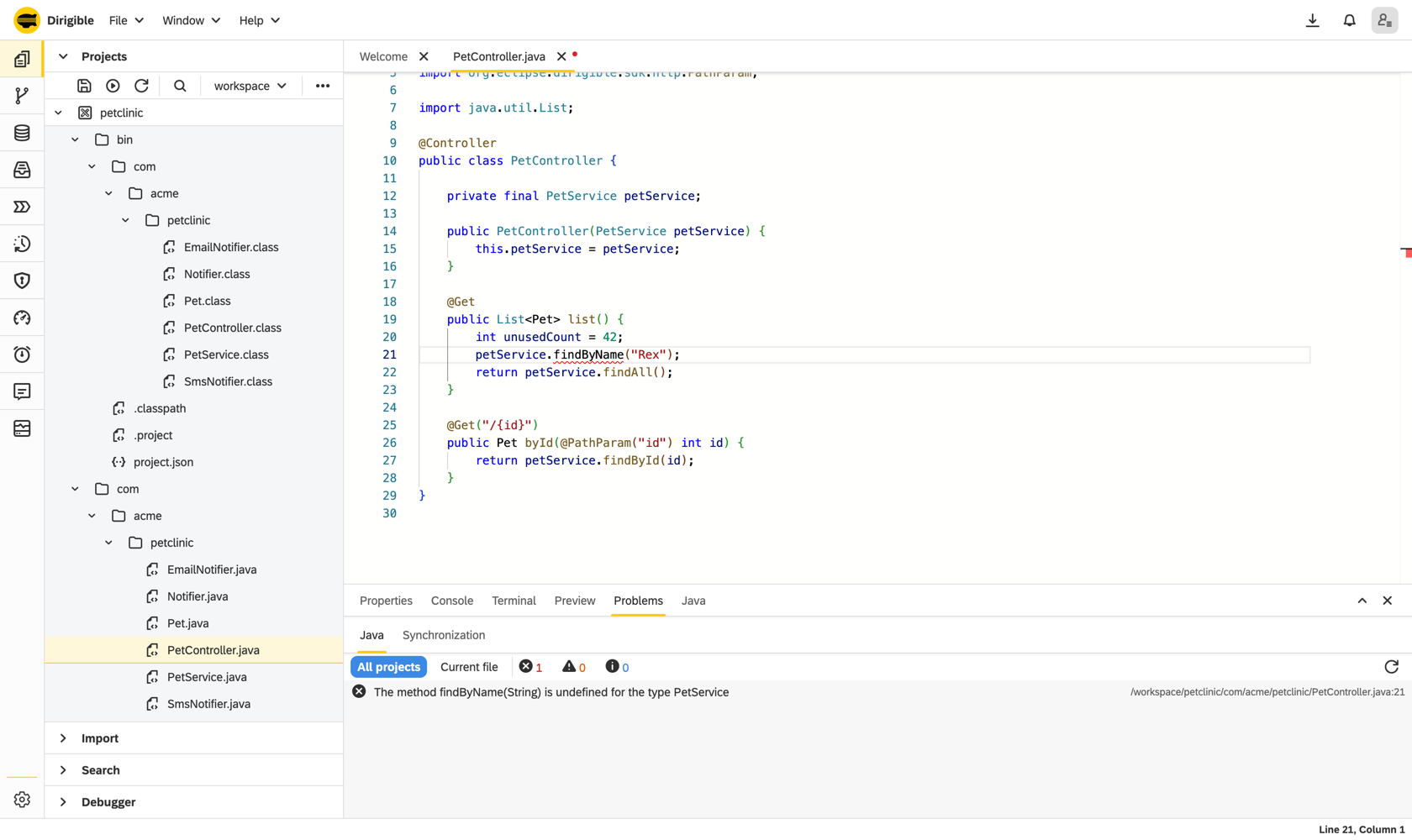Open the Git perspective in sidebar
1412x840 pixels.
[22, 96]
